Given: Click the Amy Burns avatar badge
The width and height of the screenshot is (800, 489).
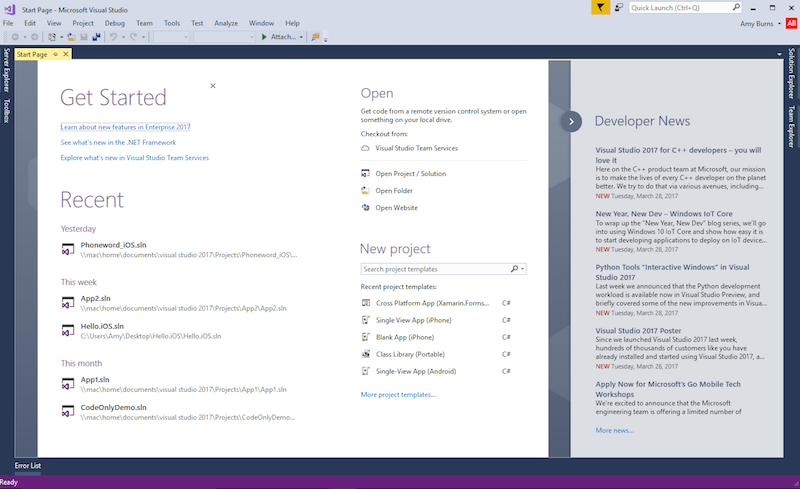Looking at the screenshot, I should [790, 23].
